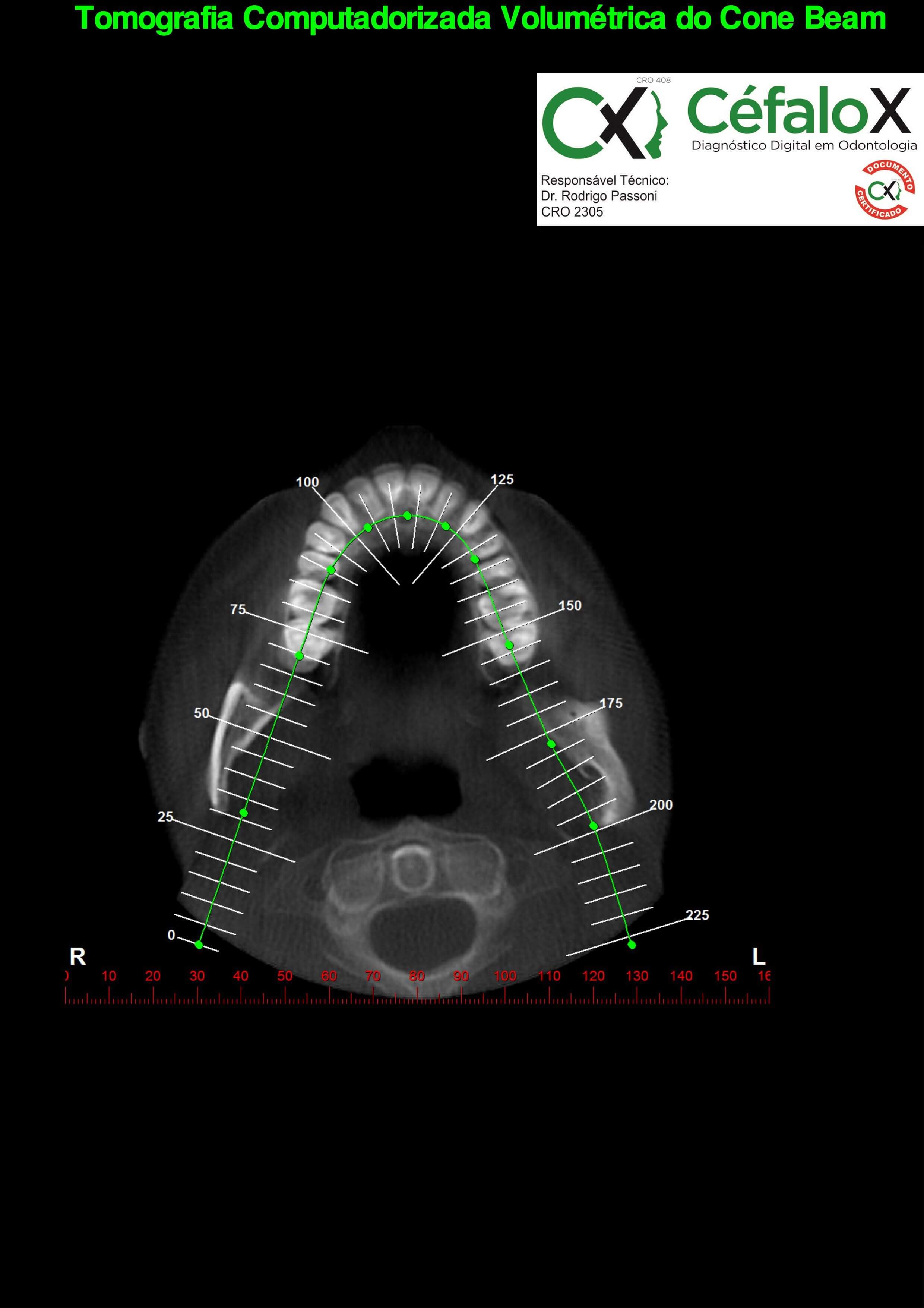Select slice marker labeled 75
Viewport: 924px width, 1308px height.
pyautogui.click(x=238, y=609)
